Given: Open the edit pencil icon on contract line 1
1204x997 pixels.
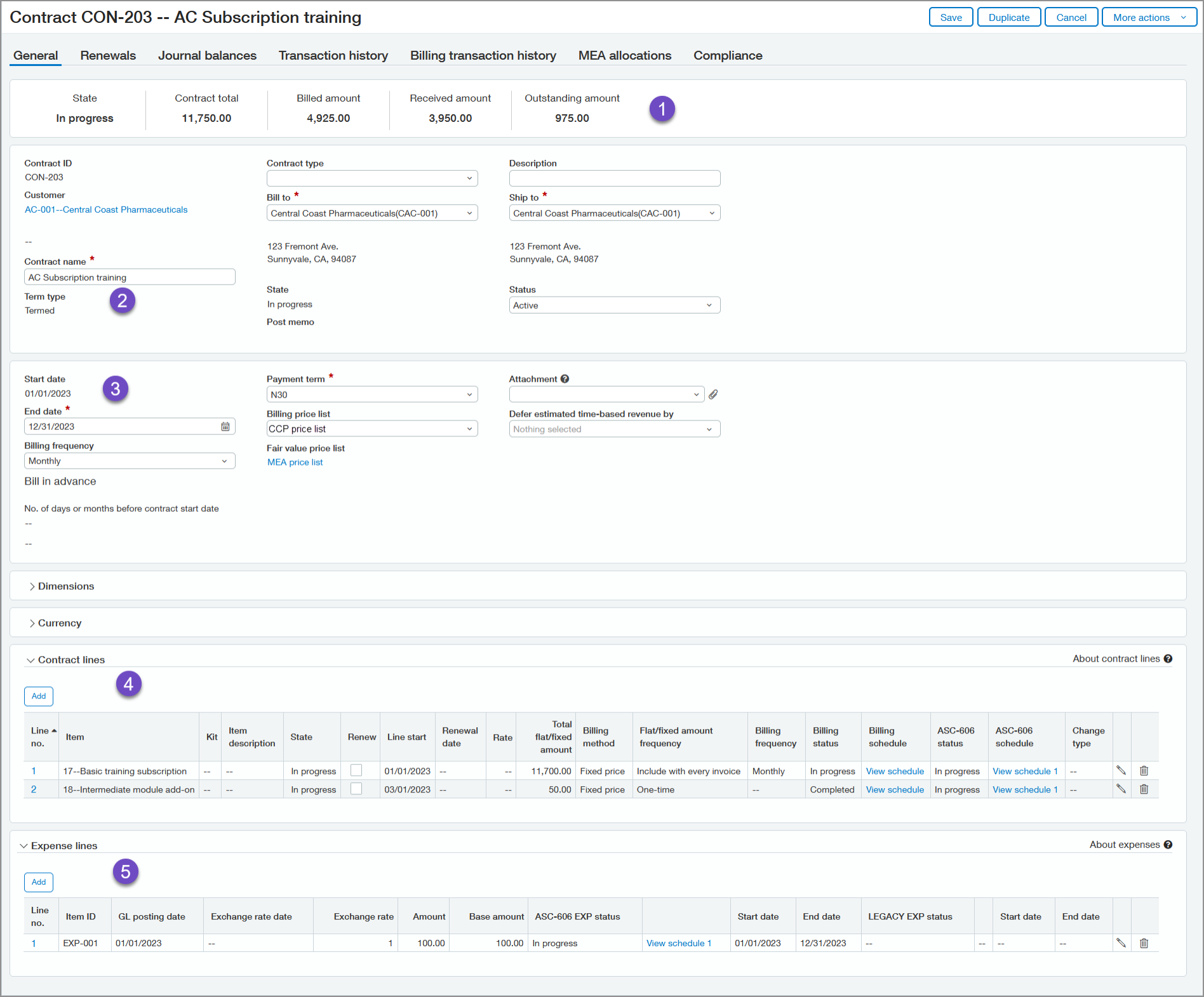Looking at the screenshot, I should coord(1121,771).
